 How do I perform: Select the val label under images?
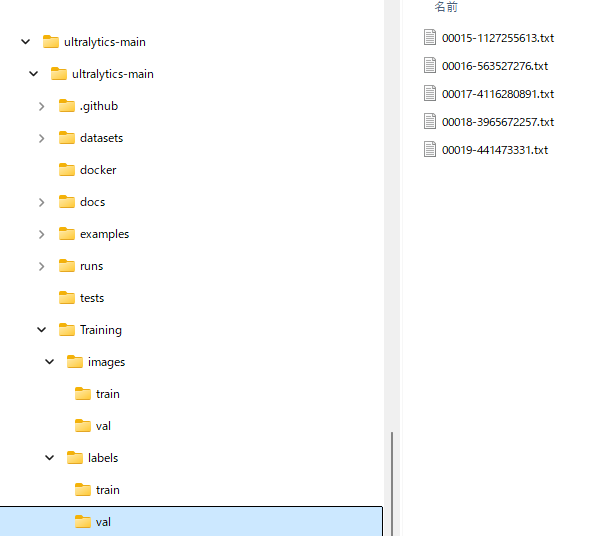[103, 426]
